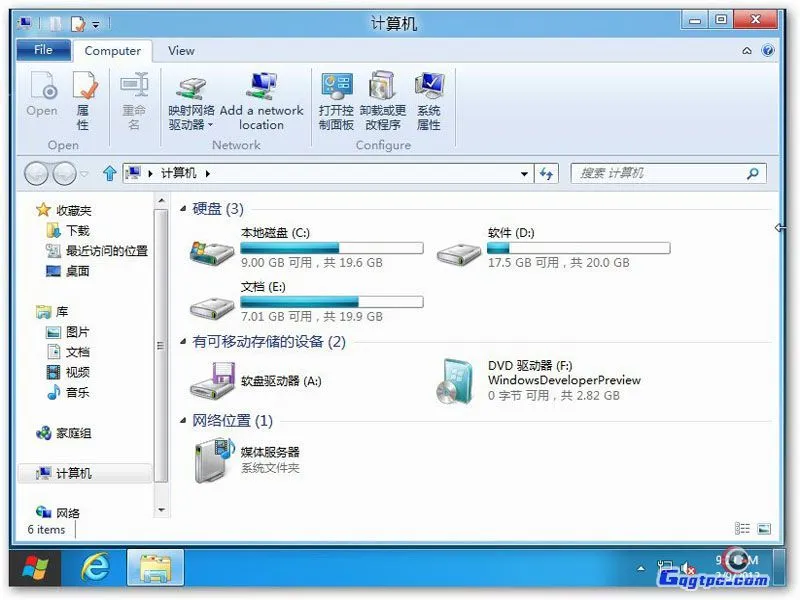Switch to large icons view in status bar

click(764, 528)
